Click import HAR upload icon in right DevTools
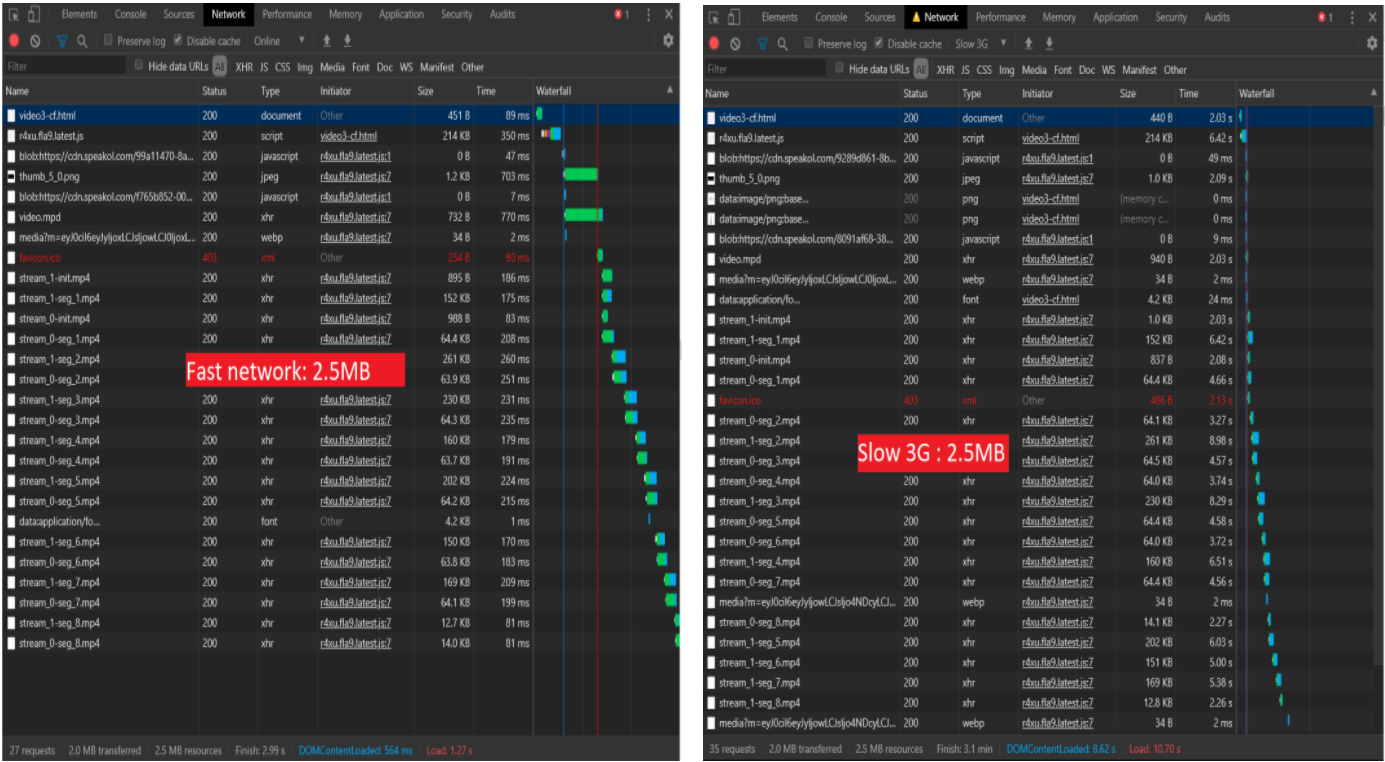 tap(1028, 44)
